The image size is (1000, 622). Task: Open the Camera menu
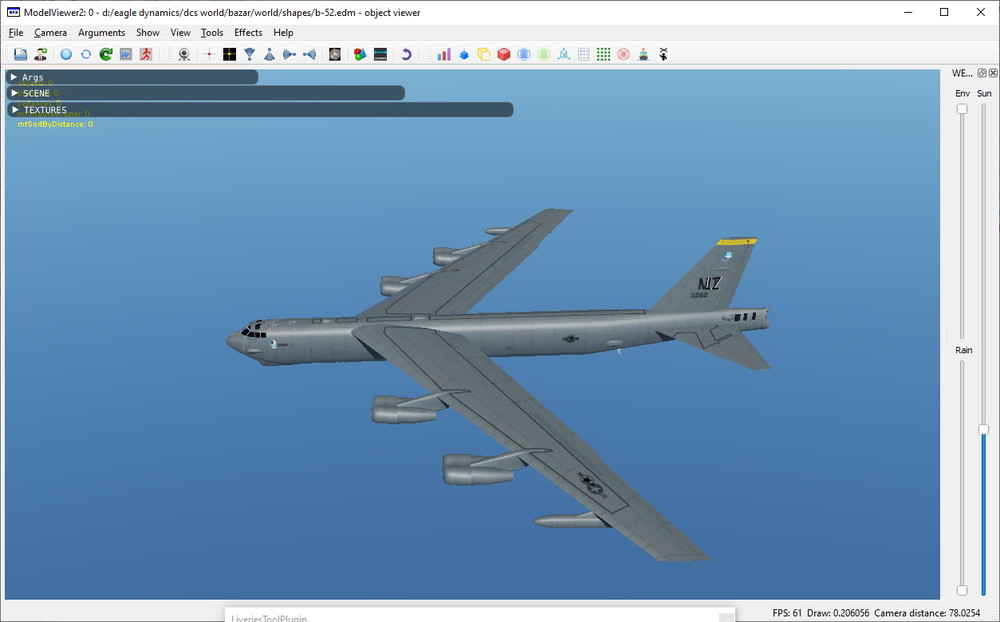point(50,33)
